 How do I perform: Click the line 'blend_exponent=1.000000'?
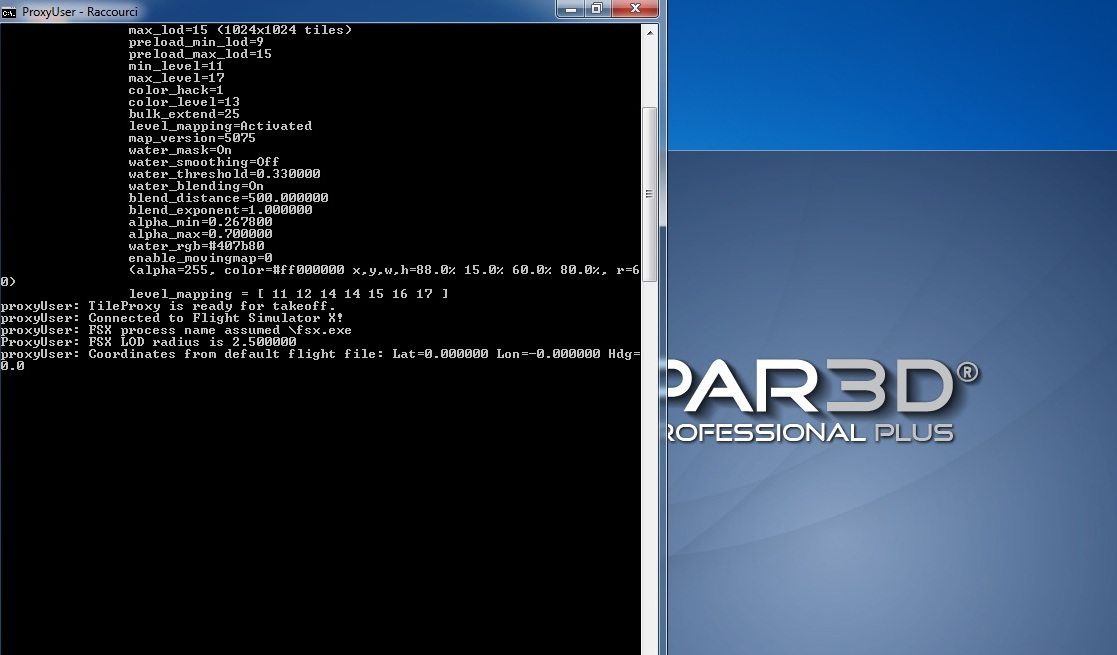pyautogui.click(x=220, y=210)
